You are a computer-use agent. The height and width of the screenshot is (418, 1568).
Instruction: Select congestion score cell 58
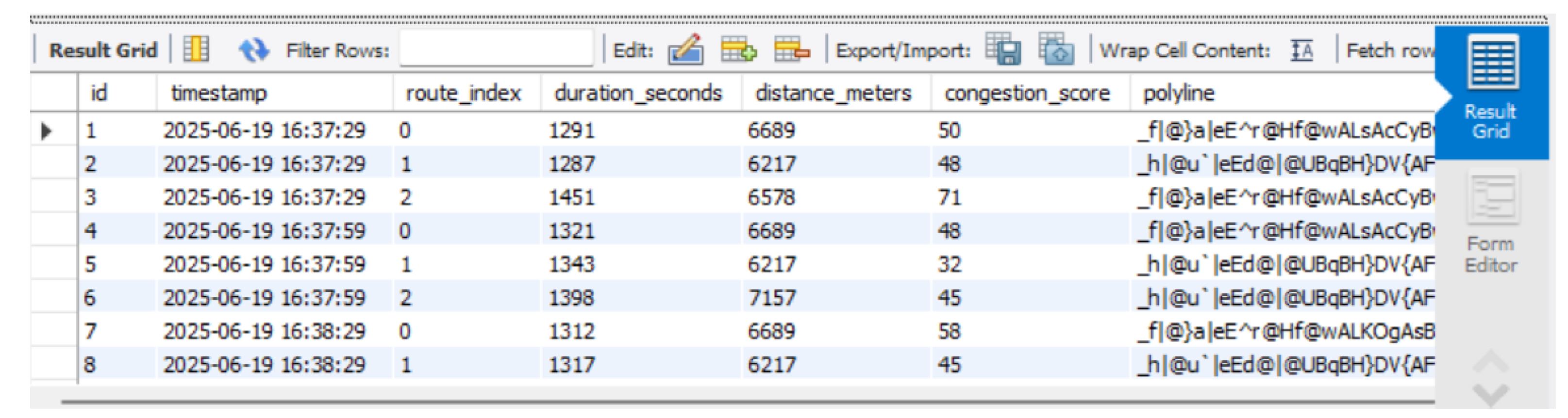click(x=1031, y=331)
